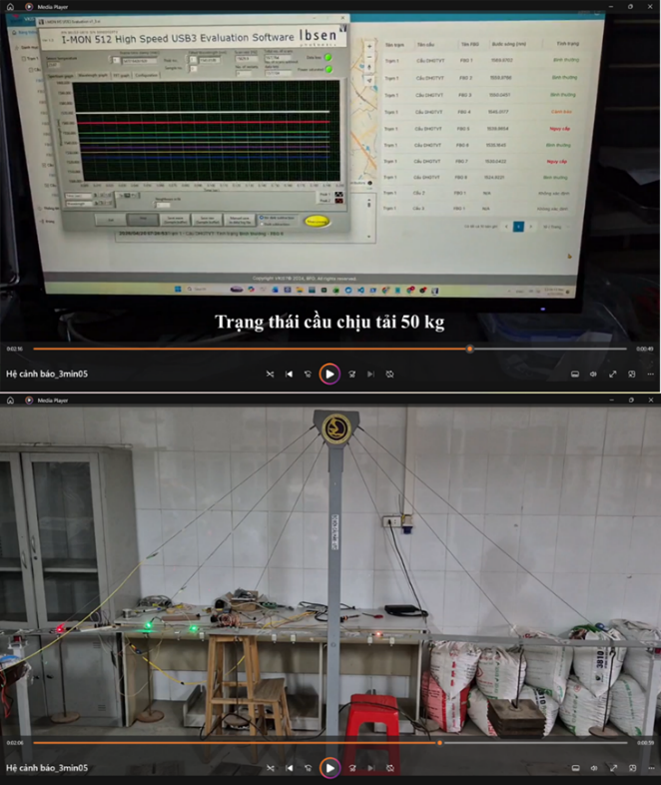Click the 0:02:06 elapsed time in bottom player

tap(14, 743)
